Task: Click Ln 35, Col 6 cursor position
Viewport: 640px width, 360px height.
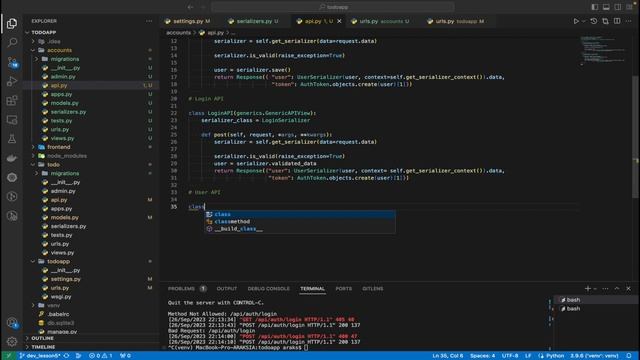Action: (448, 356)
